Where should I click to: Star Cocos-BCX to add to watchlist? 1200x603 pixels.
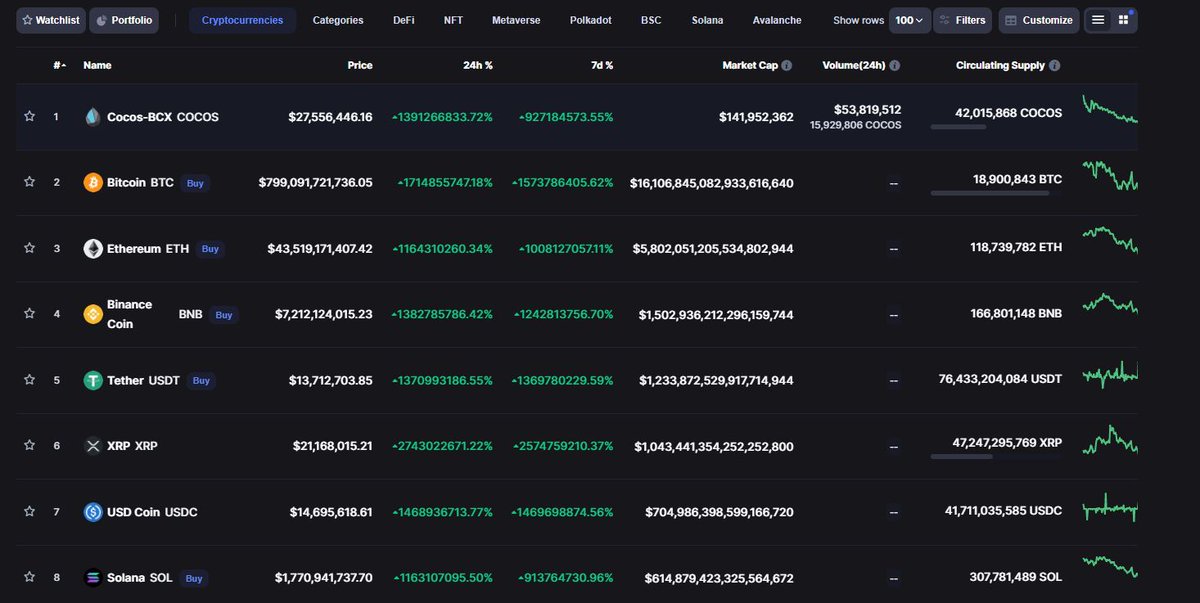29,116
